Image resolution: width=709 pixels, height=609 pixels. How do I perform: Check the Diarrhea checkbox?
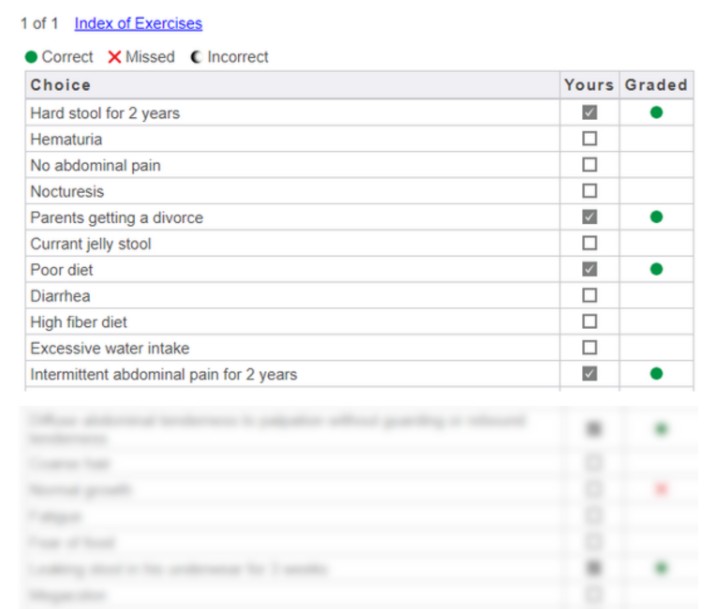[x=590, y=296]
